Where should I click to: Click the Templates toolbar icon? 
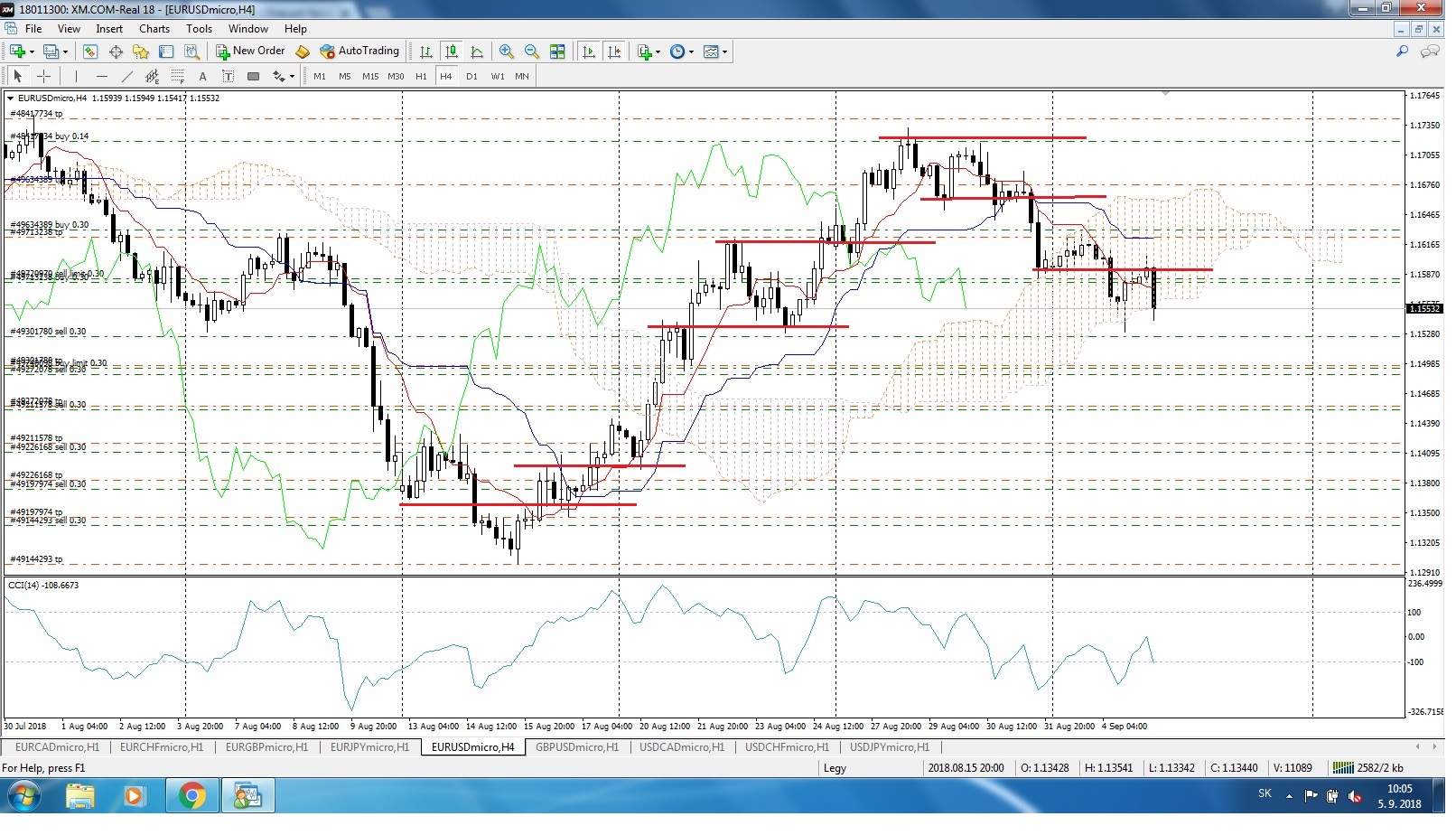[711, 52]
